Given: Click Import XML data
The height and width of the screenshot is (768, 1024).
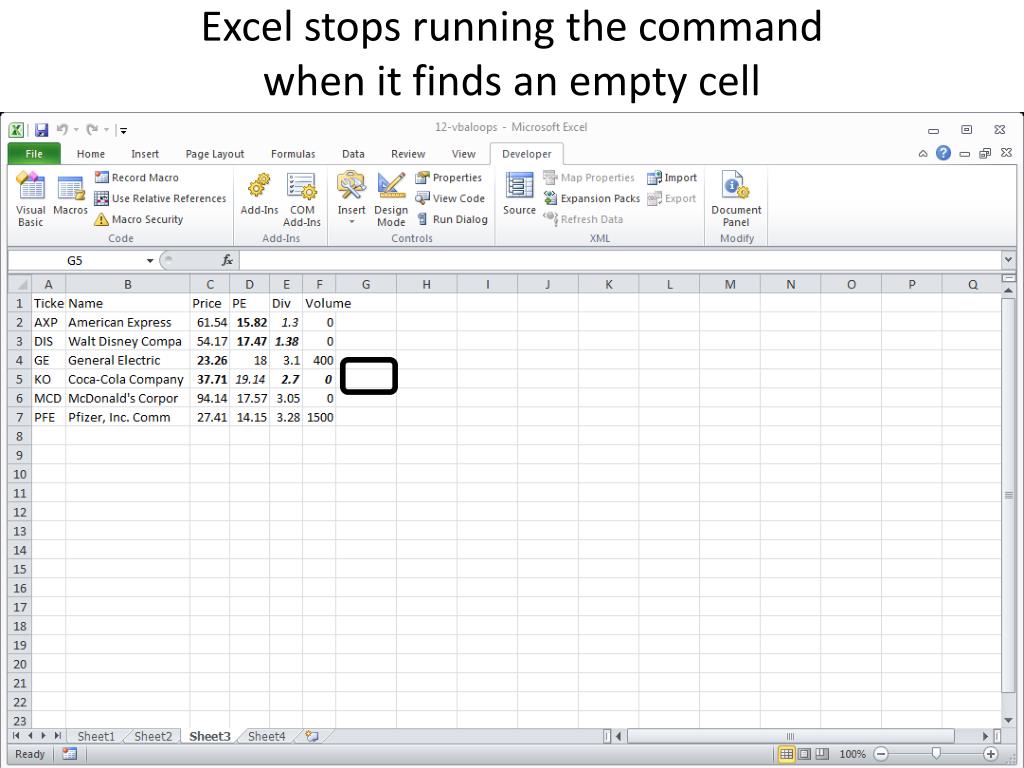Looking at the screenshot, I should (672, 178).
